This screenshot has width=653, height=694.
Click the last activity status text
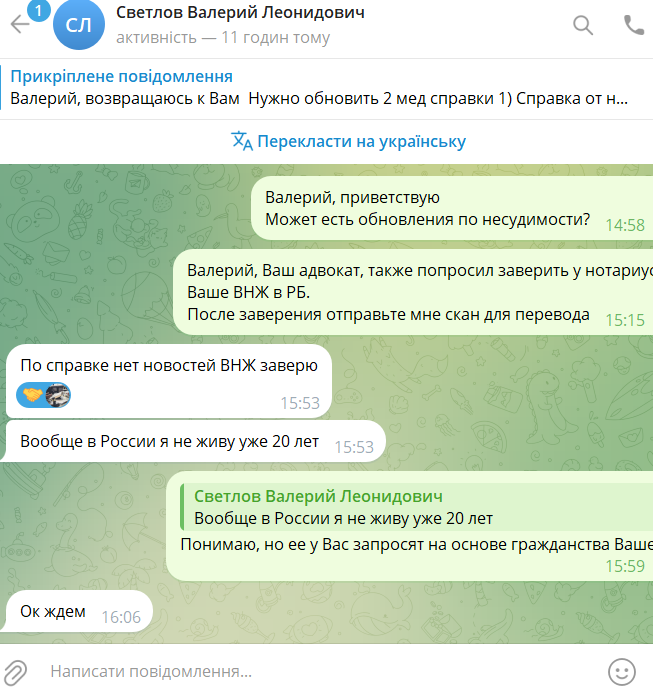(x=223, y=38)
